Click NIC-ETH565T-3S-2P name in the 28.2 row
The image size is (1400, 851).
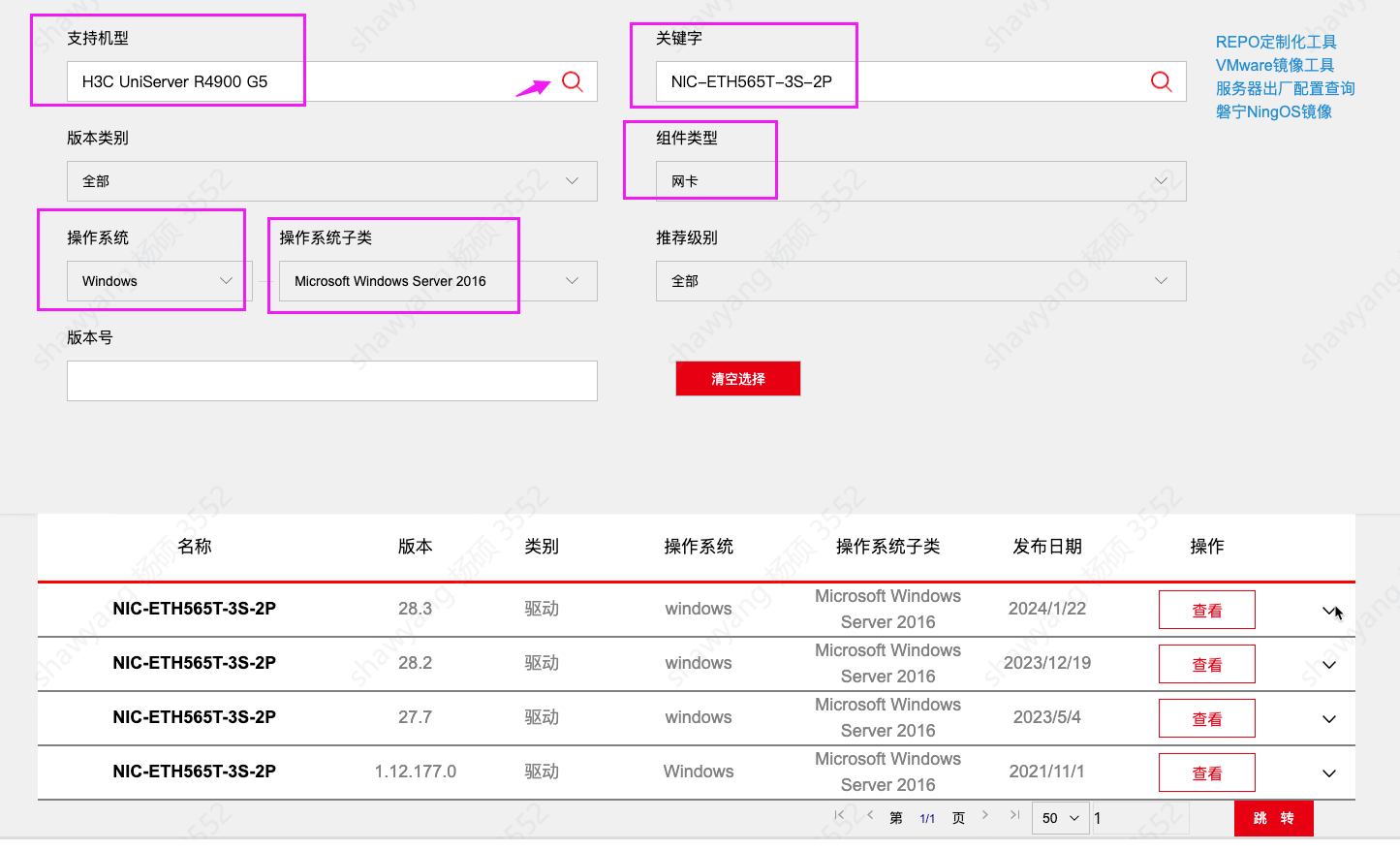(195, 663)
